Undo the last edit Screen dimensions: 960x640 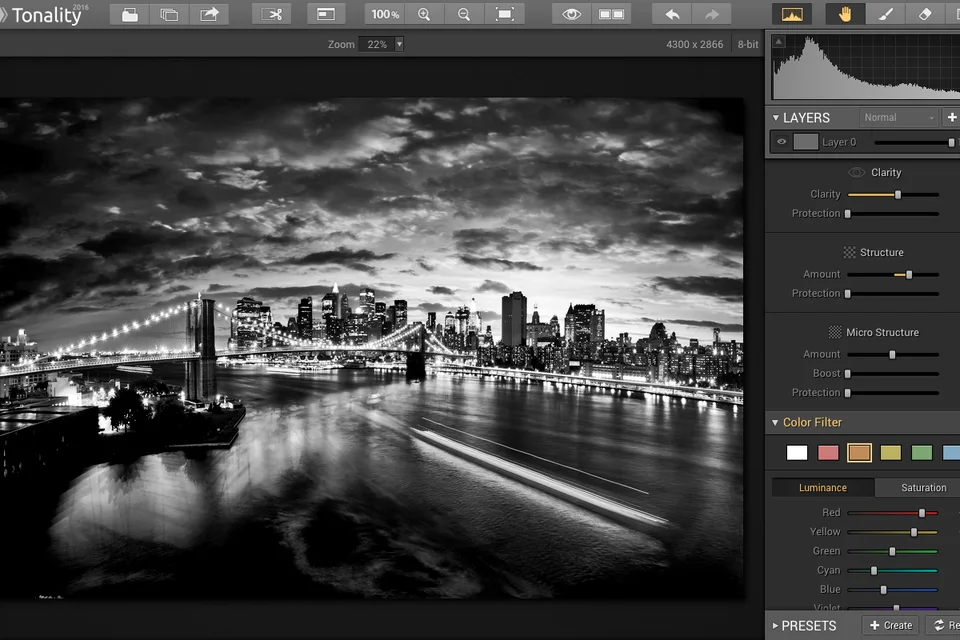[x=672, y=14]
